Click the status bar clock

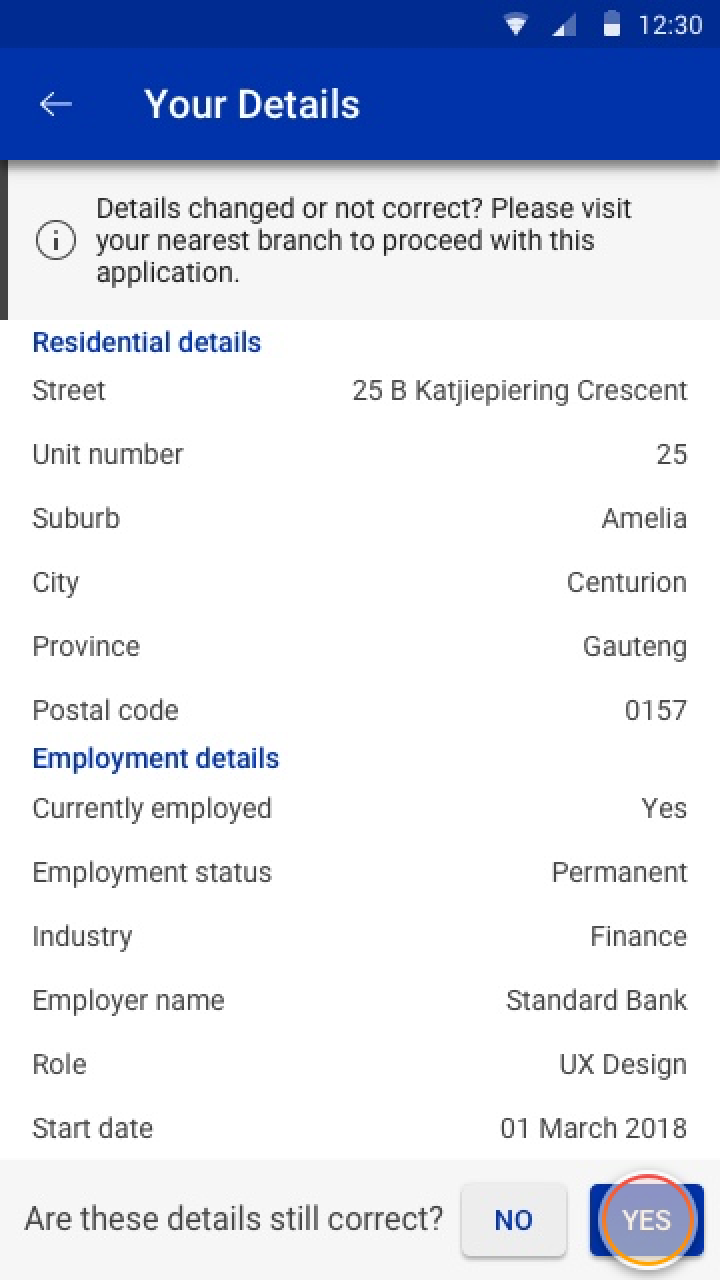tap(670, 25)
